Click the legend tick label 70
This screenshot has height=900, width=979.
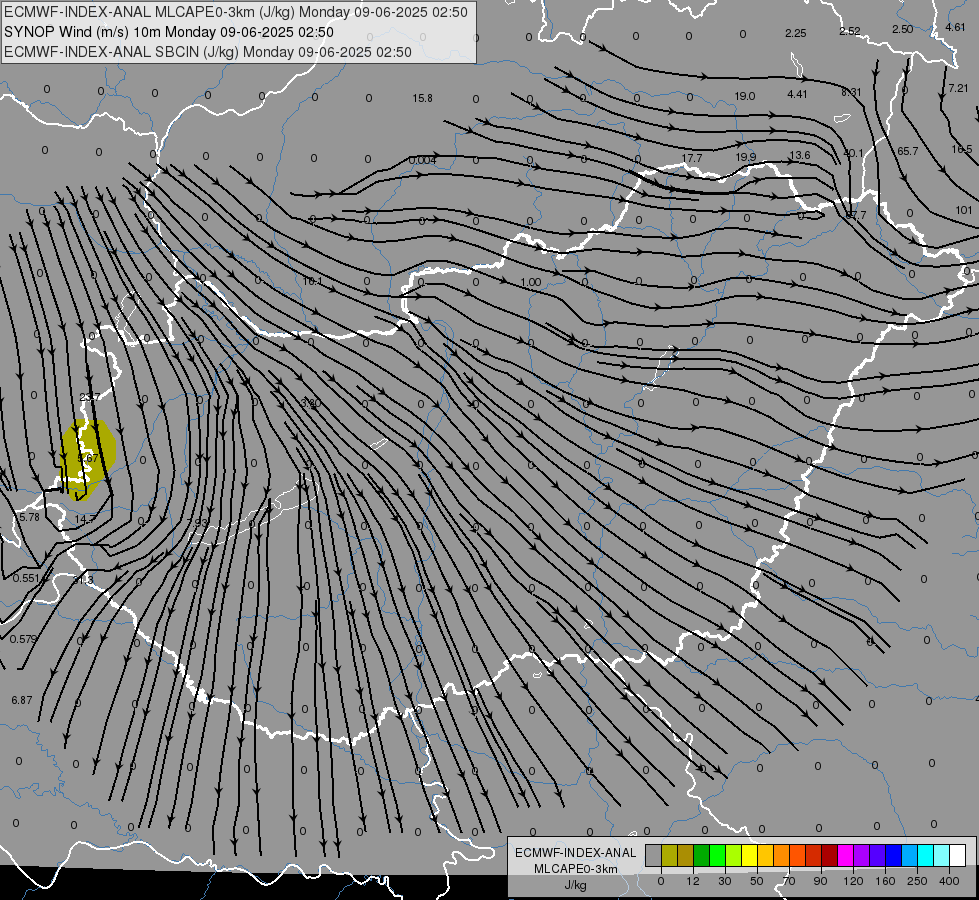point(789,881)
